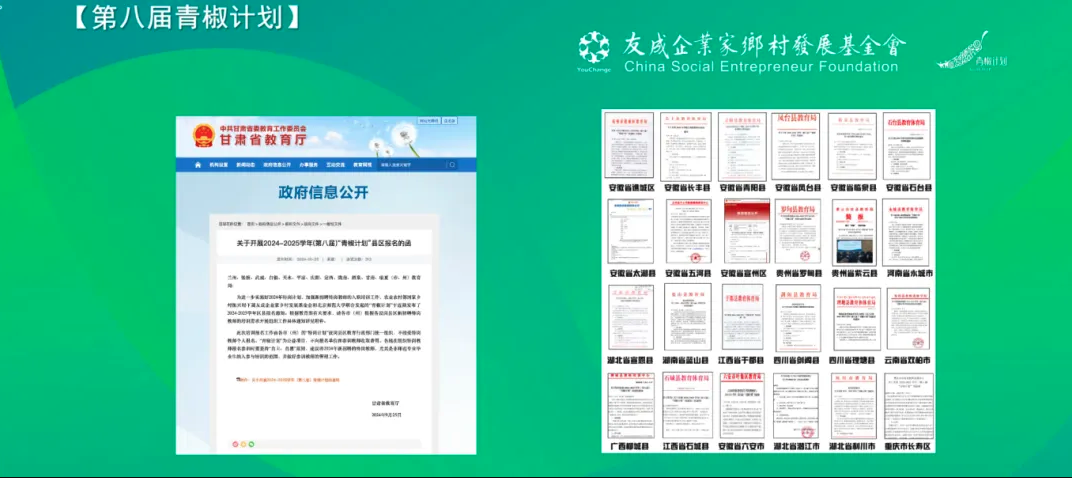Viewport: 1072px width, 478px height.
Task: Open the 安徽省青阳县 document thumbnail
Action: click(742, 146)
